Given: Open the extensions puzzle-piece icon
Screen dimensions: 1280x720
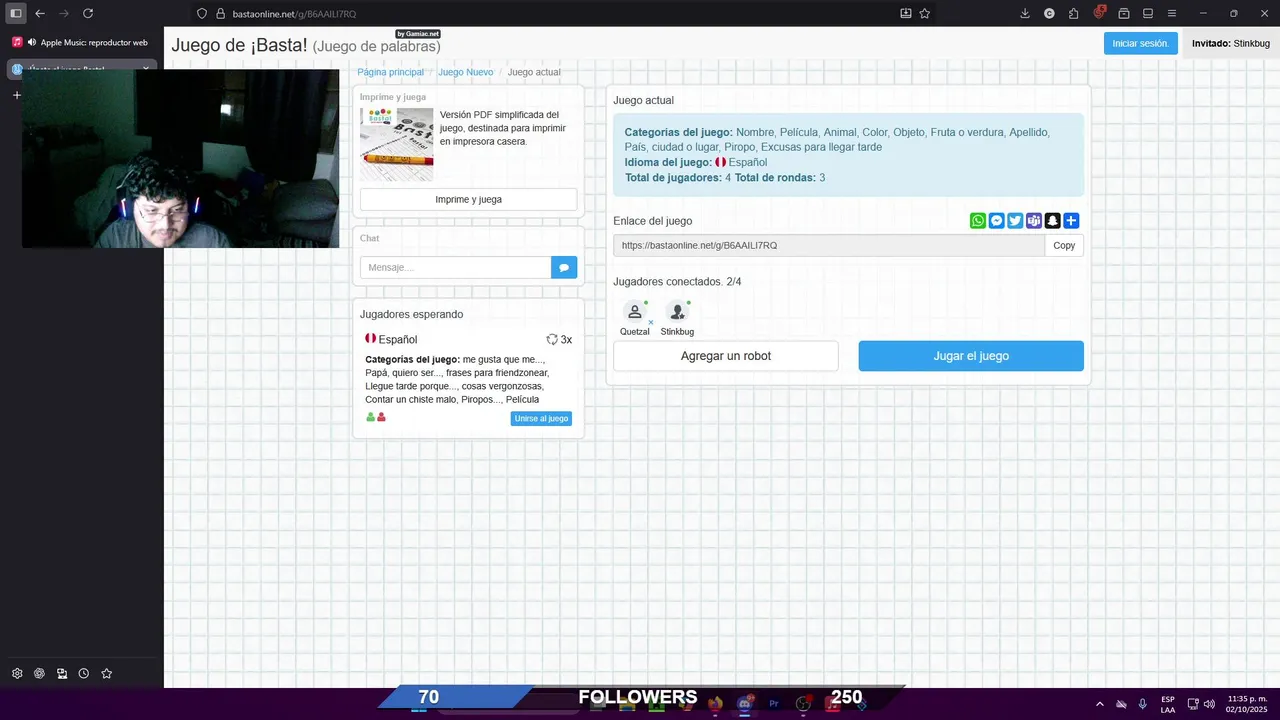Looking at the screenshot, I should [x=1074, y=13].
